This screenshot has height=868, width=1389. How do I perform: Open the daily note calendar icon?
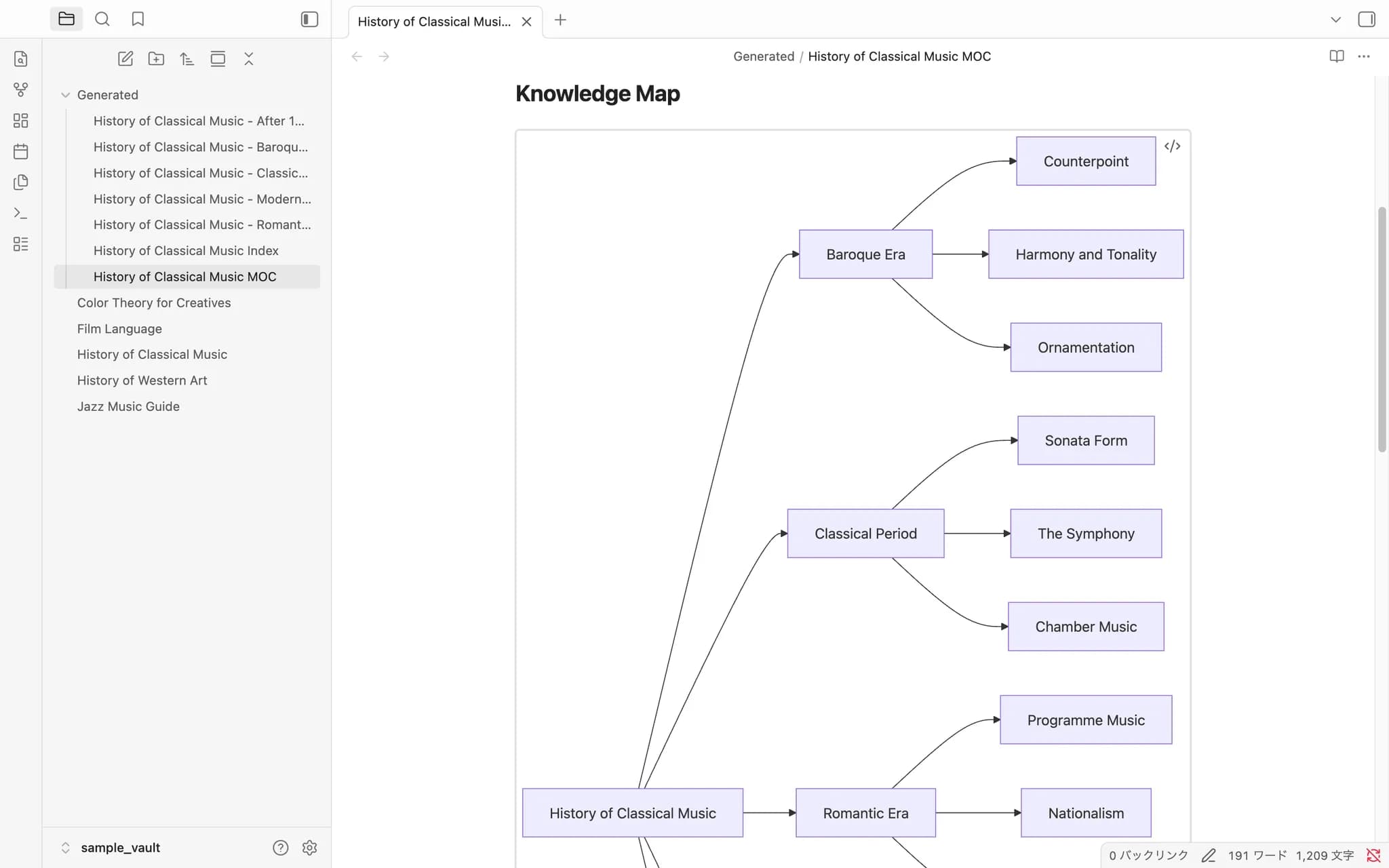tap(21, 151)
